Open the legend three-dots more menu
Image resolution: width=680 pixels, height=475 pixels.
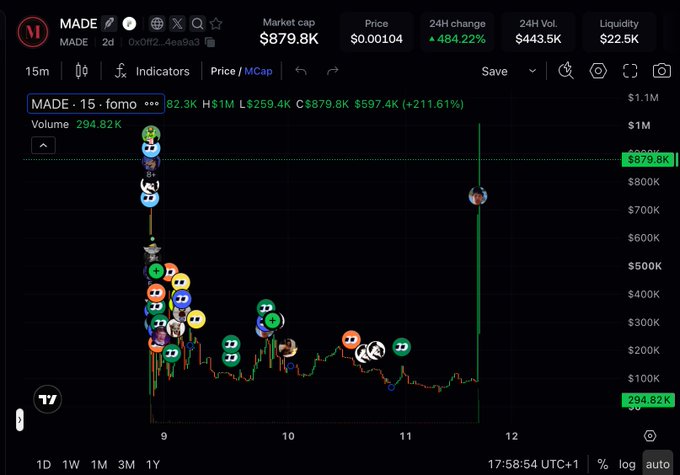[151, 104]
